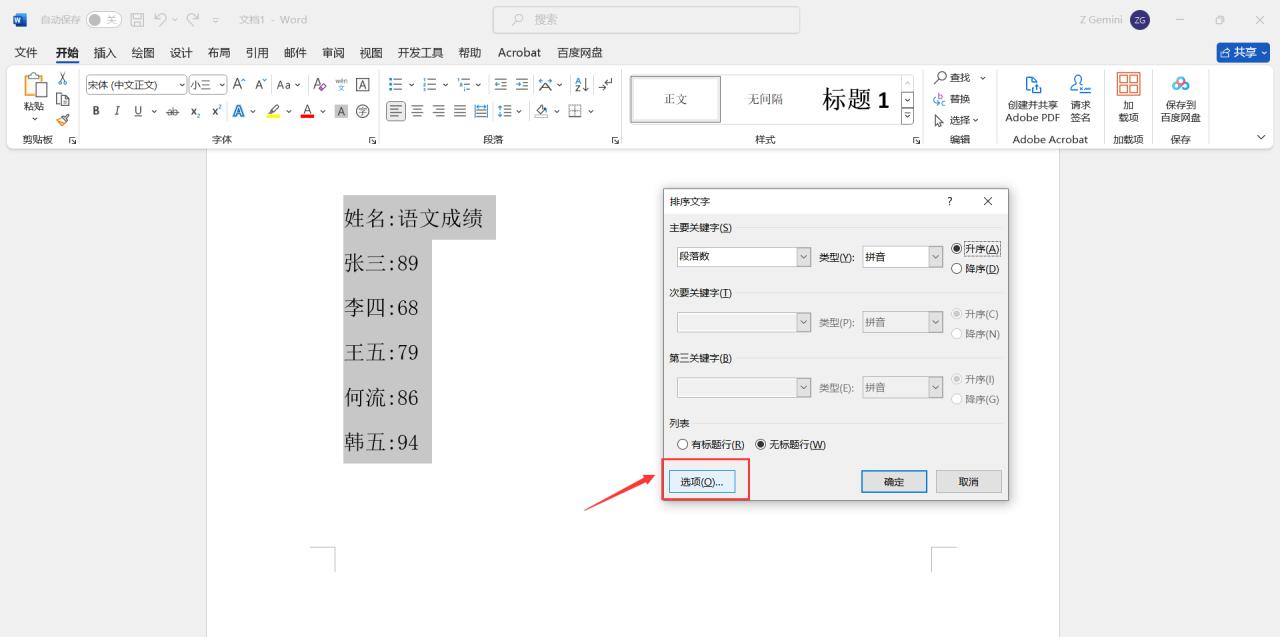Click the Cut scissors icon

click(63, 79)
